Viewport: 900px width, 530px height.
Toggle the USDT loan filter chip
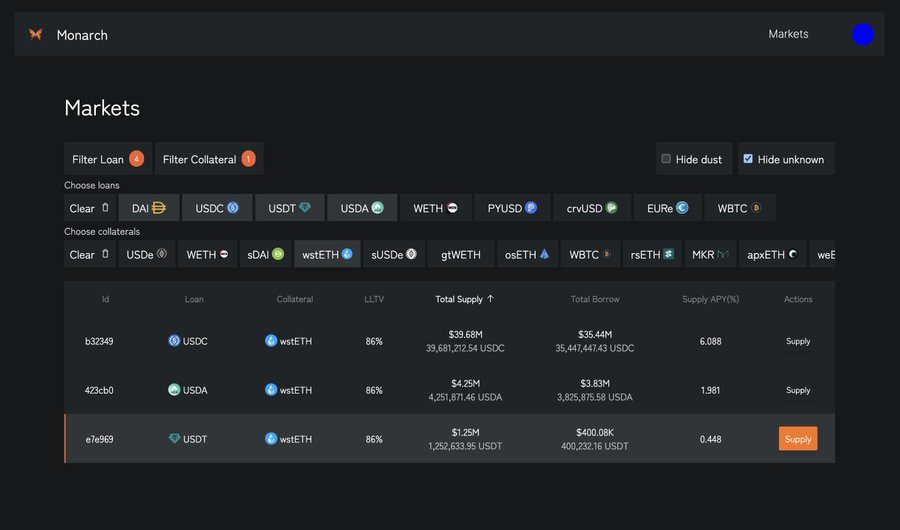(289, 208)
